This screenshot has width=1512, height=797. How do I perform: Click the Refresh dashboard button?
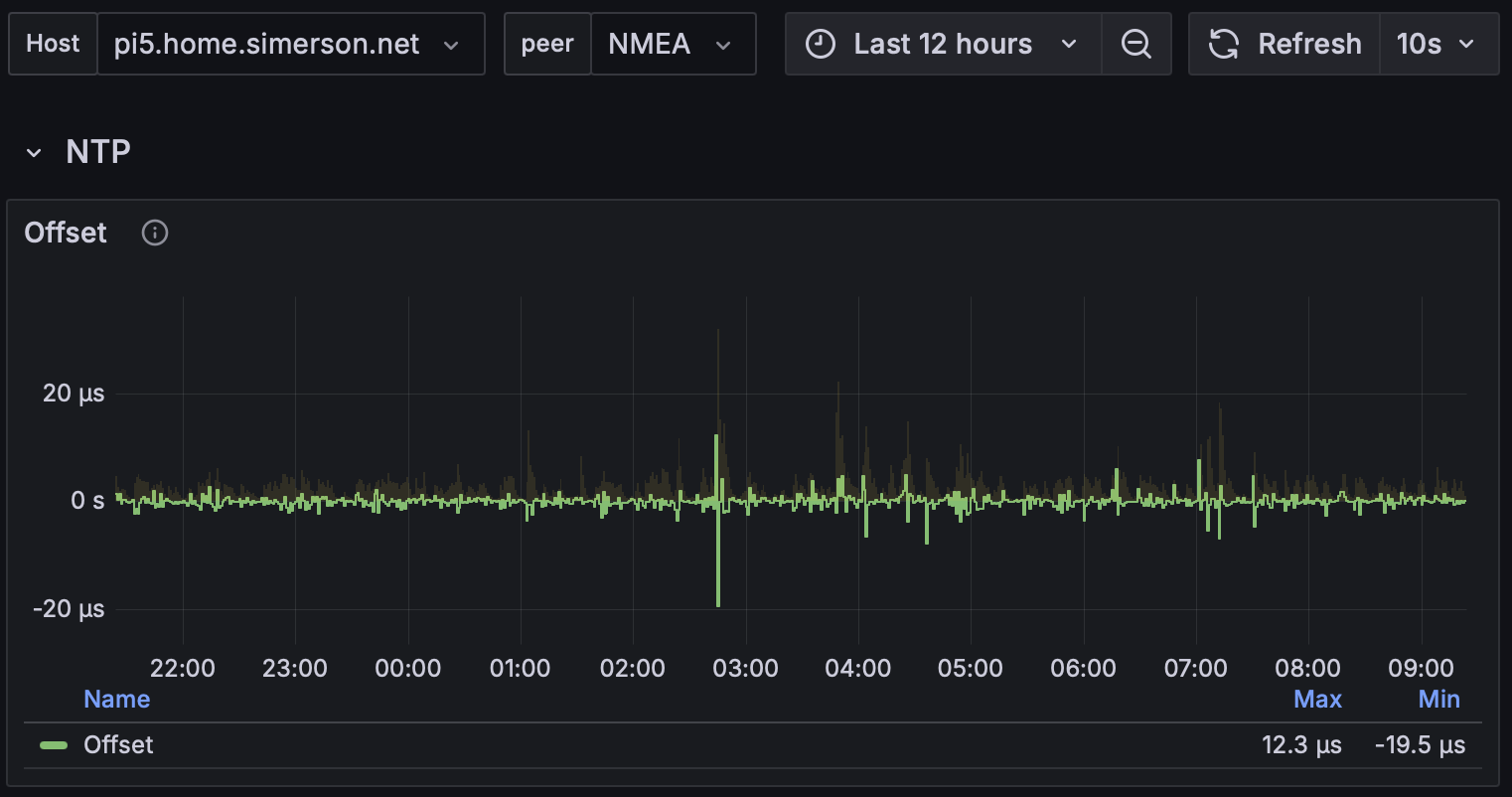tap(1285, 44)
